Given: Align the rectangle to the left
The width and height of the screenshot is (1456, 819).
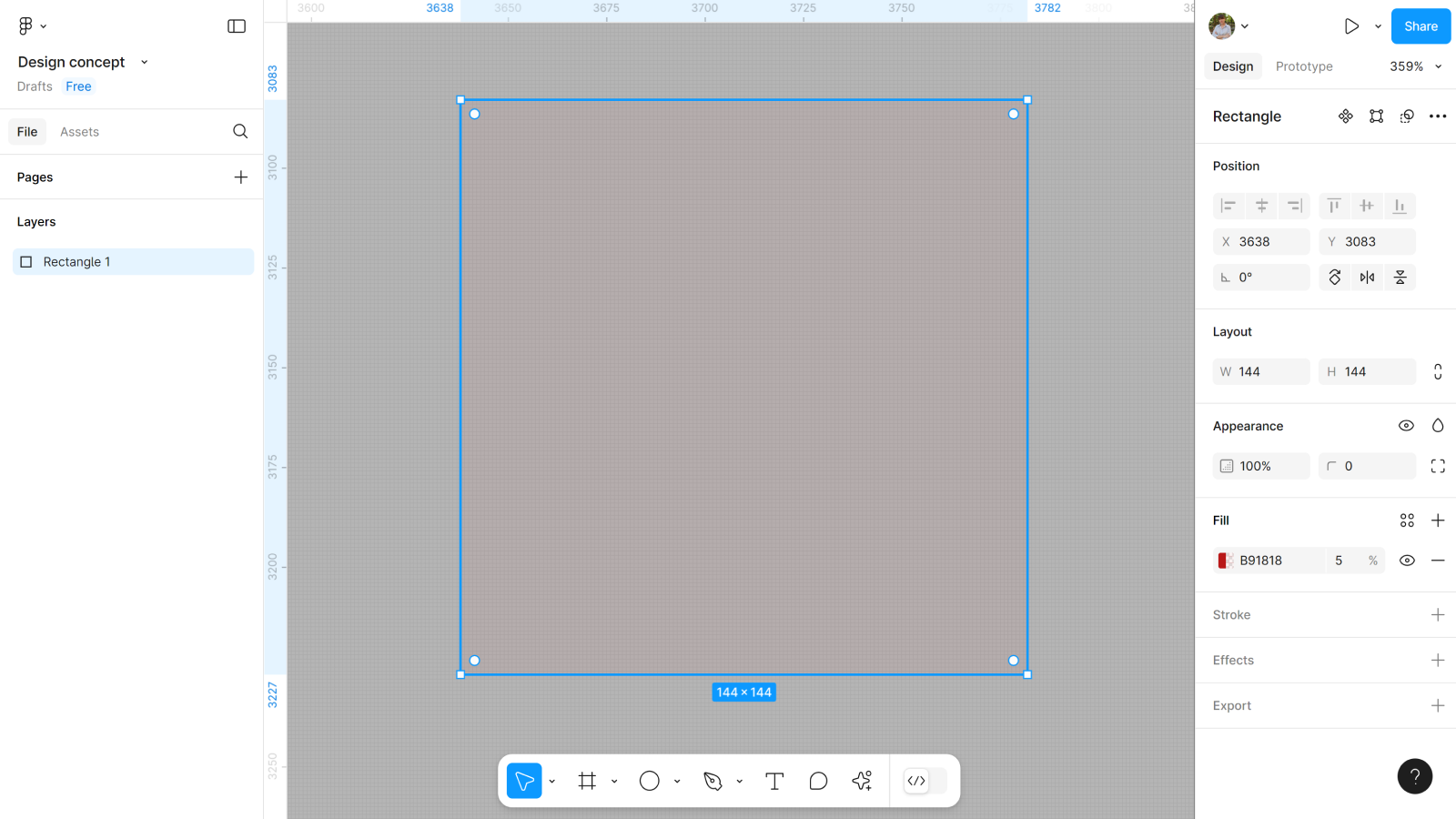Looking at the screenshot, I should (1228, 207).
